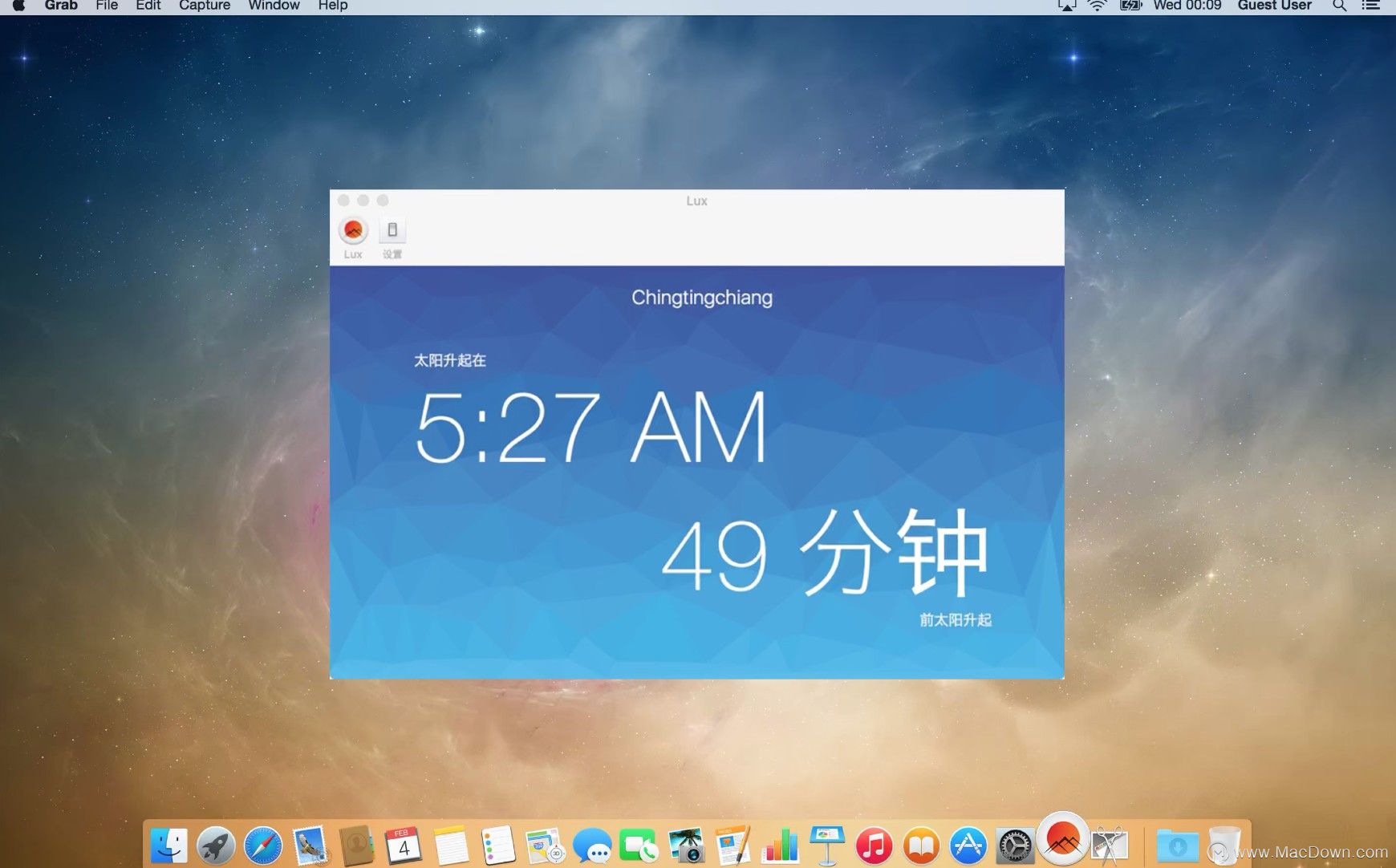Open the App Store icon in Dock

coord(968,846)
